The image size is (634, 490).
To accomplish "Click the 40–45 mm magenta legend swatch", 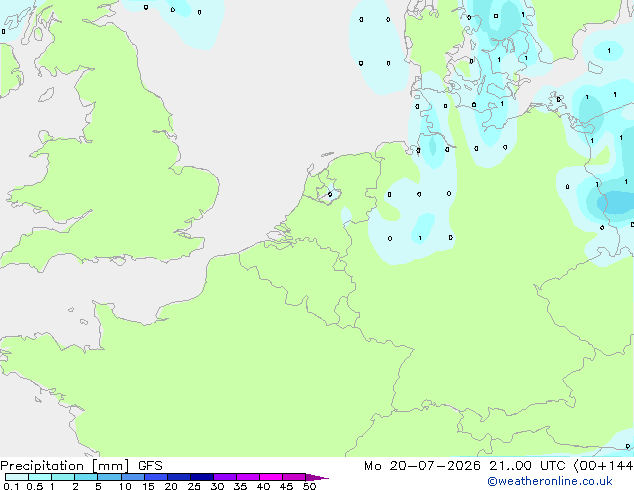I will (271, 477).
